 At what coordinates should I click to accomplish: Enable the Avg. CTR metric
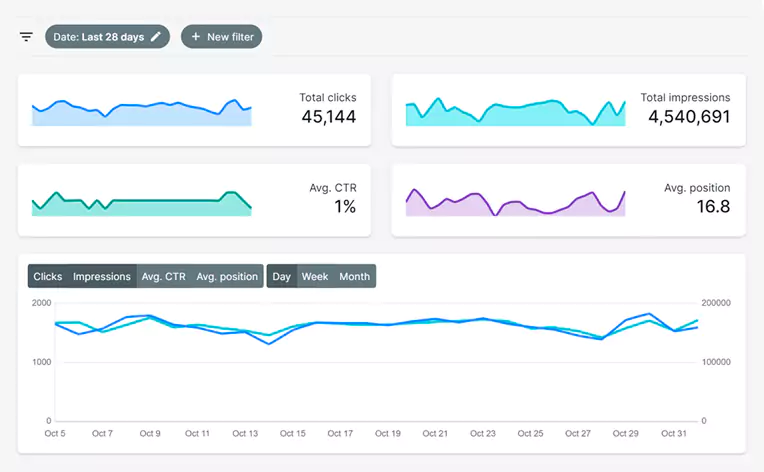coord(163,276)
